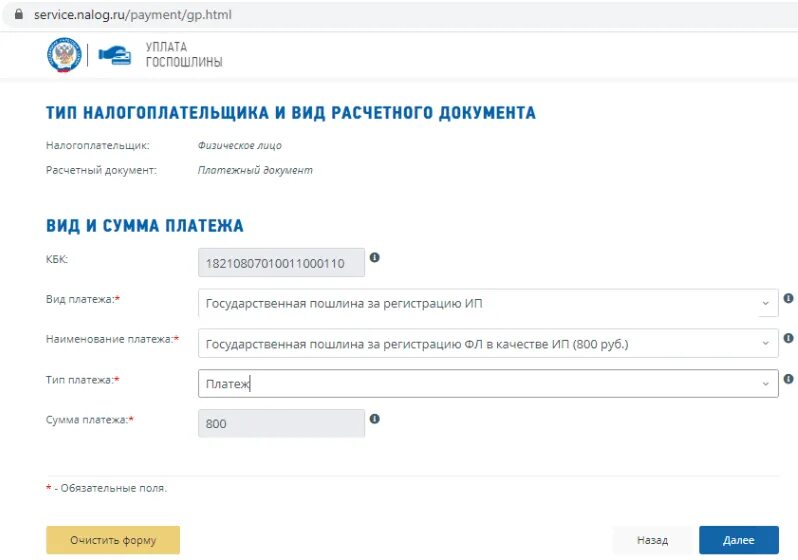Click the info icon next to КБК field
This screenshot has width=798, height=560.
click(375, 258)
